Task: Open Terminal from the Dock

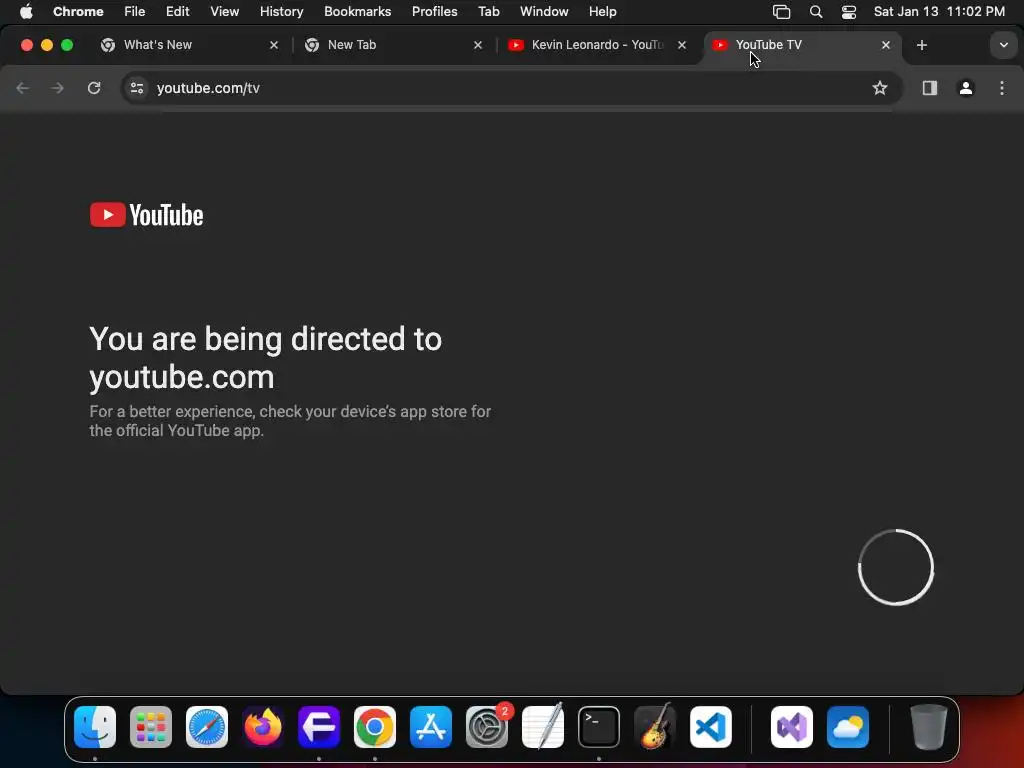Action: click(599, 727)
